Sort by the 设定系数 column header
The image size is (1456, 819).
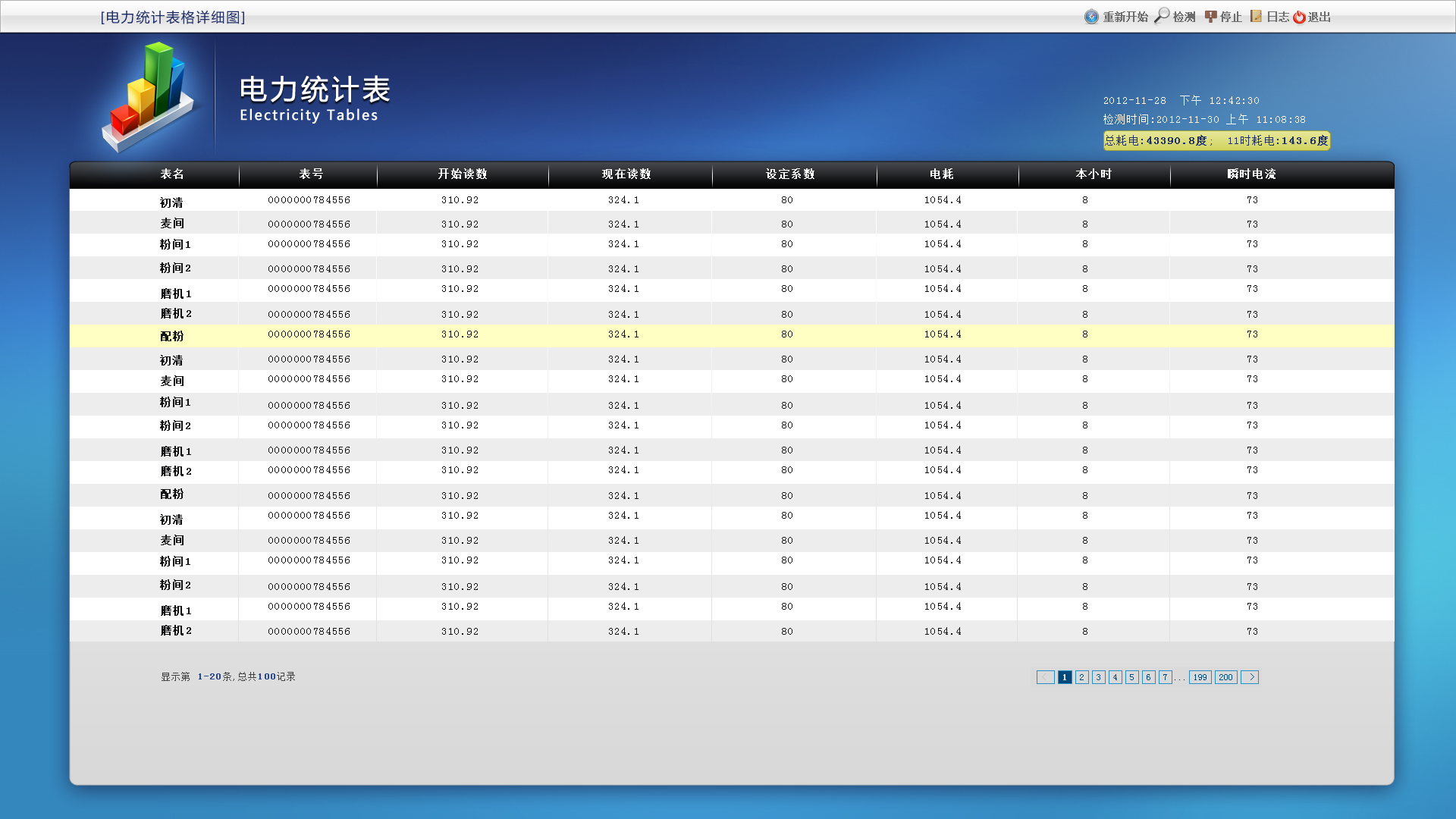coord(790,174)
